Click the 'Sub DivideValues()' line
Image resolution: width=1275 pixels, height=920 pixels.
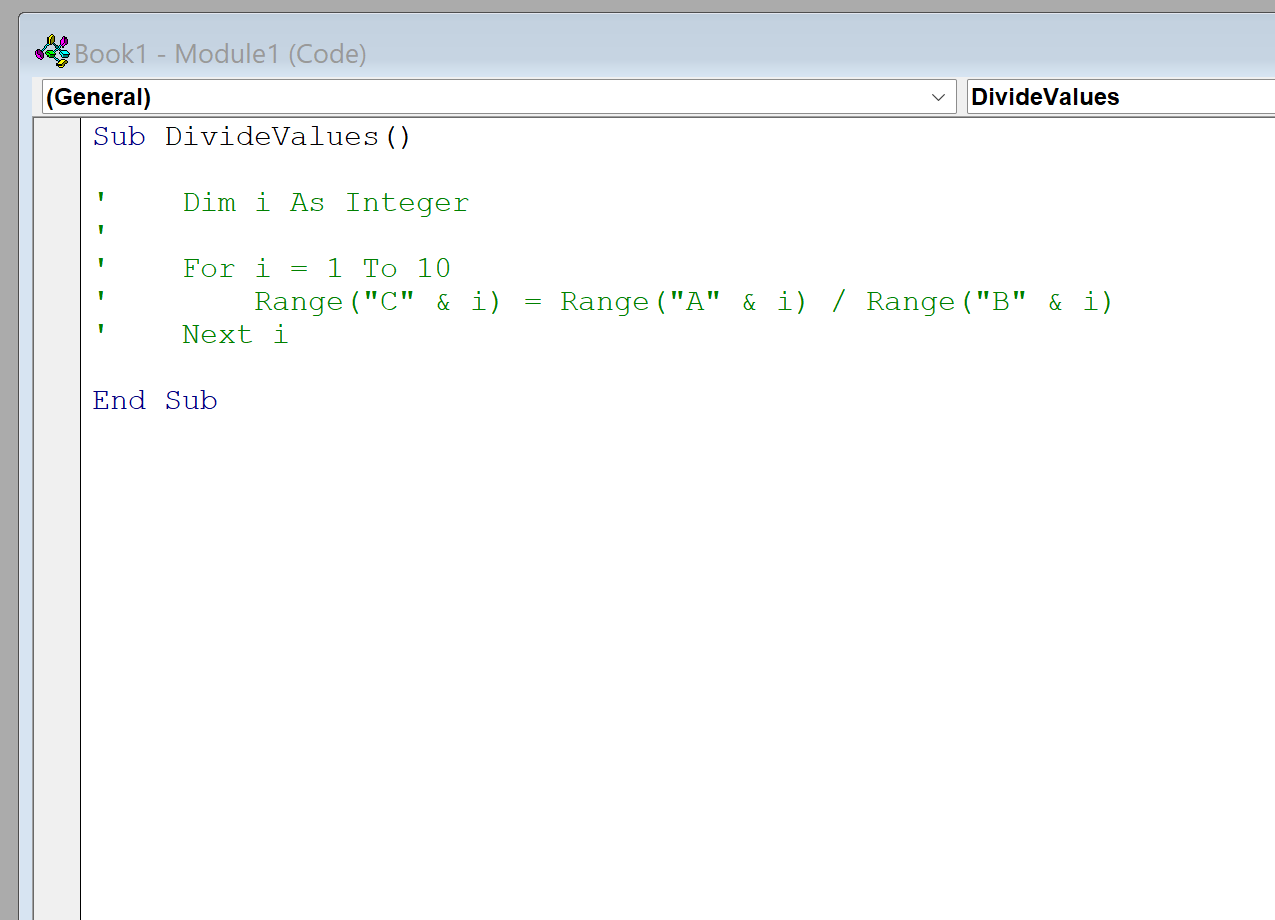[252, 137]
